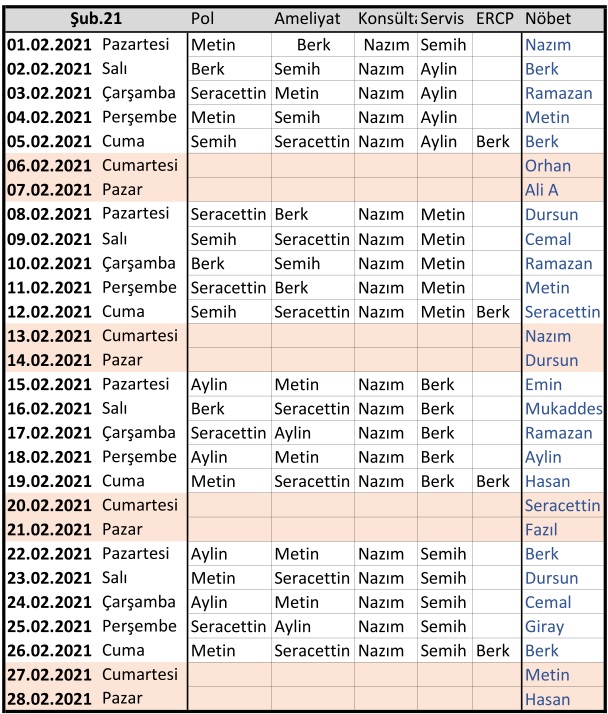Select the 20.02.2021 Cumartesi date cell

click(93, 505)
